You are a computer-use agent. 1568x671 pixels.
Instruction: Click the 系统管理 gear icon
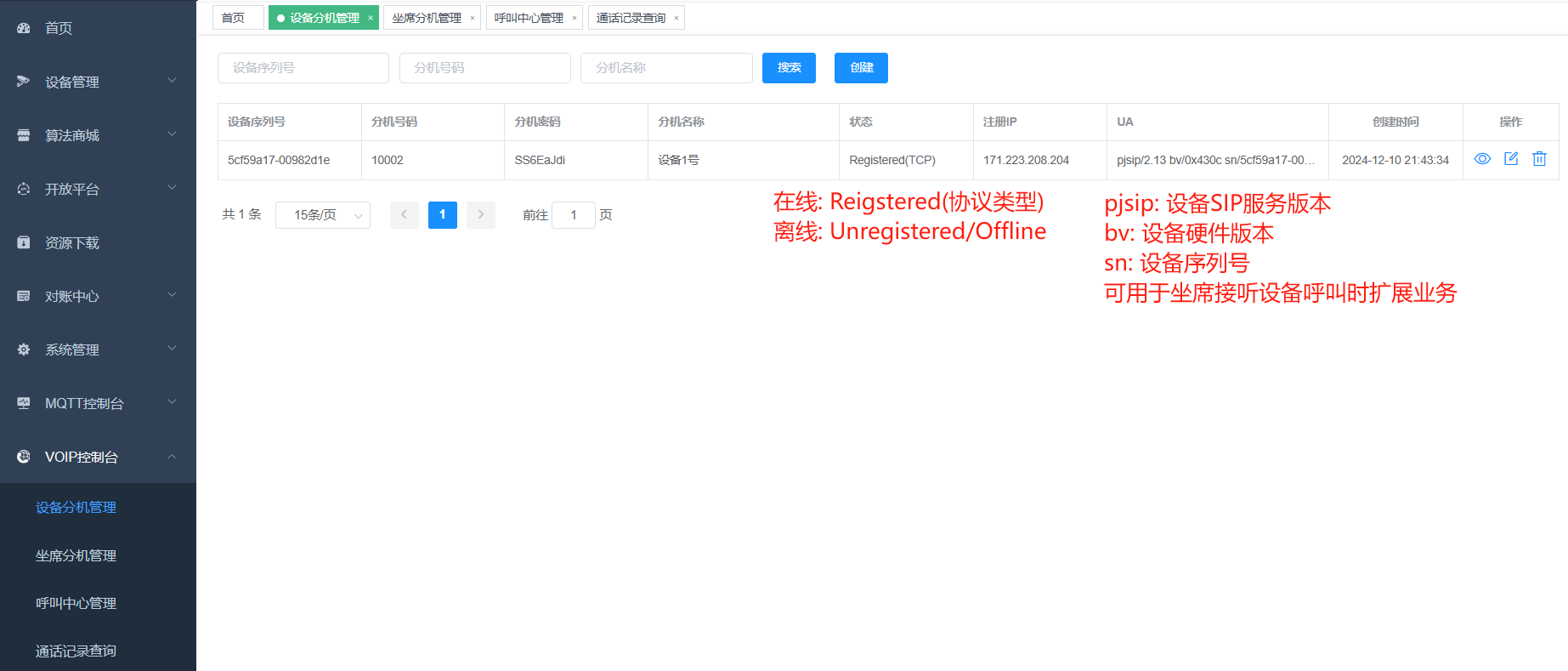pyautogui.click(x=24, y=350)
